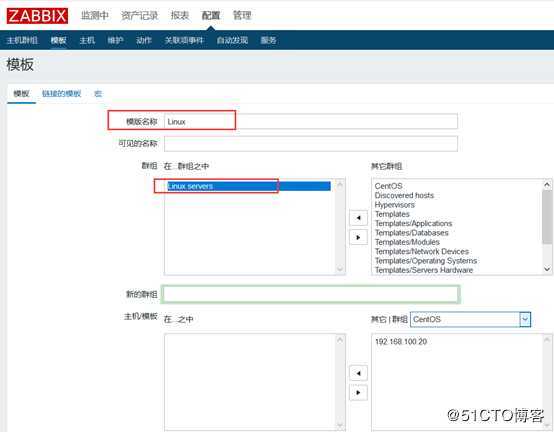
Task: Click right arrow to remove host
Action: click(358, 392)
